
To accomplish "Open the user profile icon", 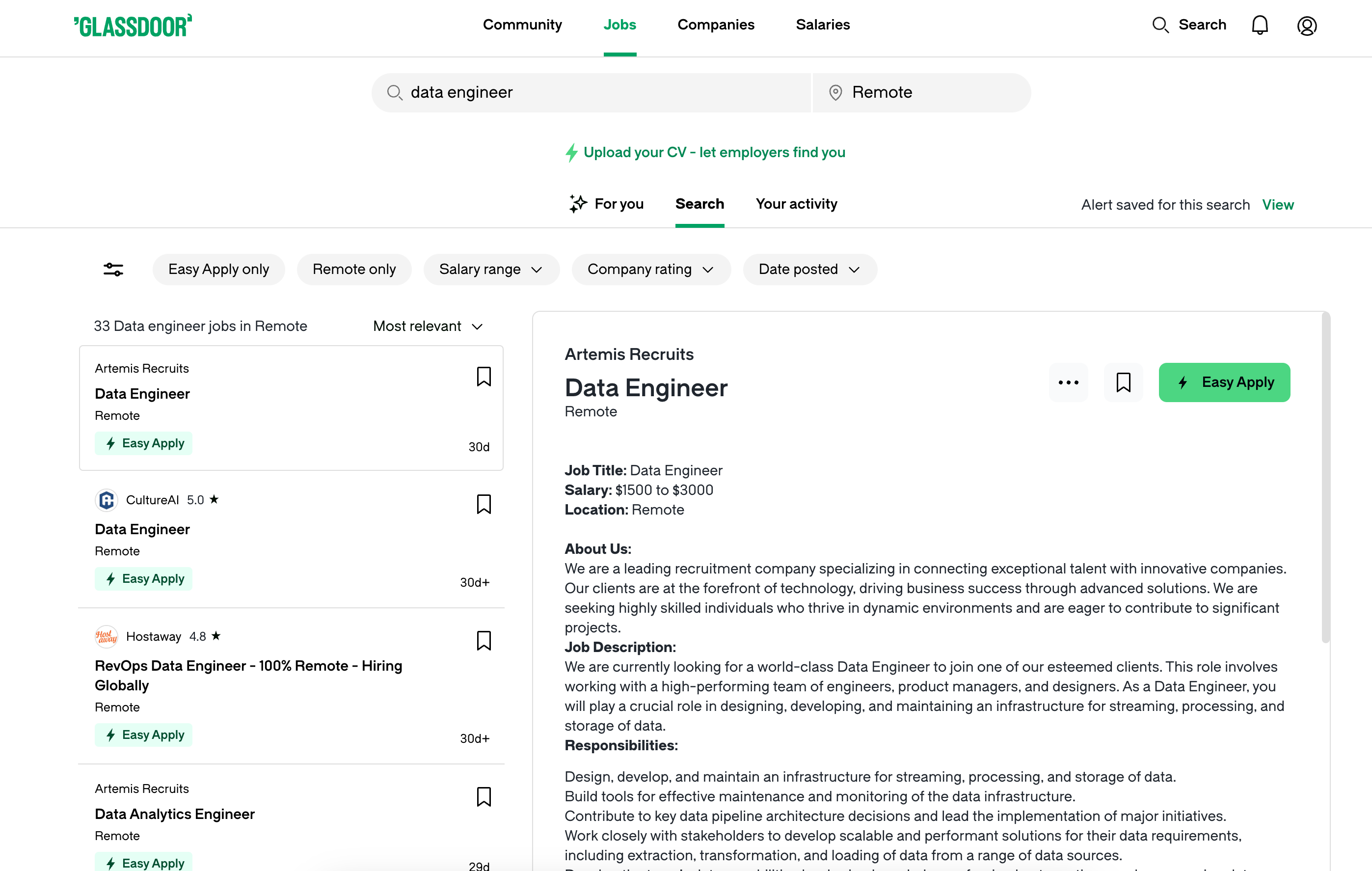I will pos(1307,26).
